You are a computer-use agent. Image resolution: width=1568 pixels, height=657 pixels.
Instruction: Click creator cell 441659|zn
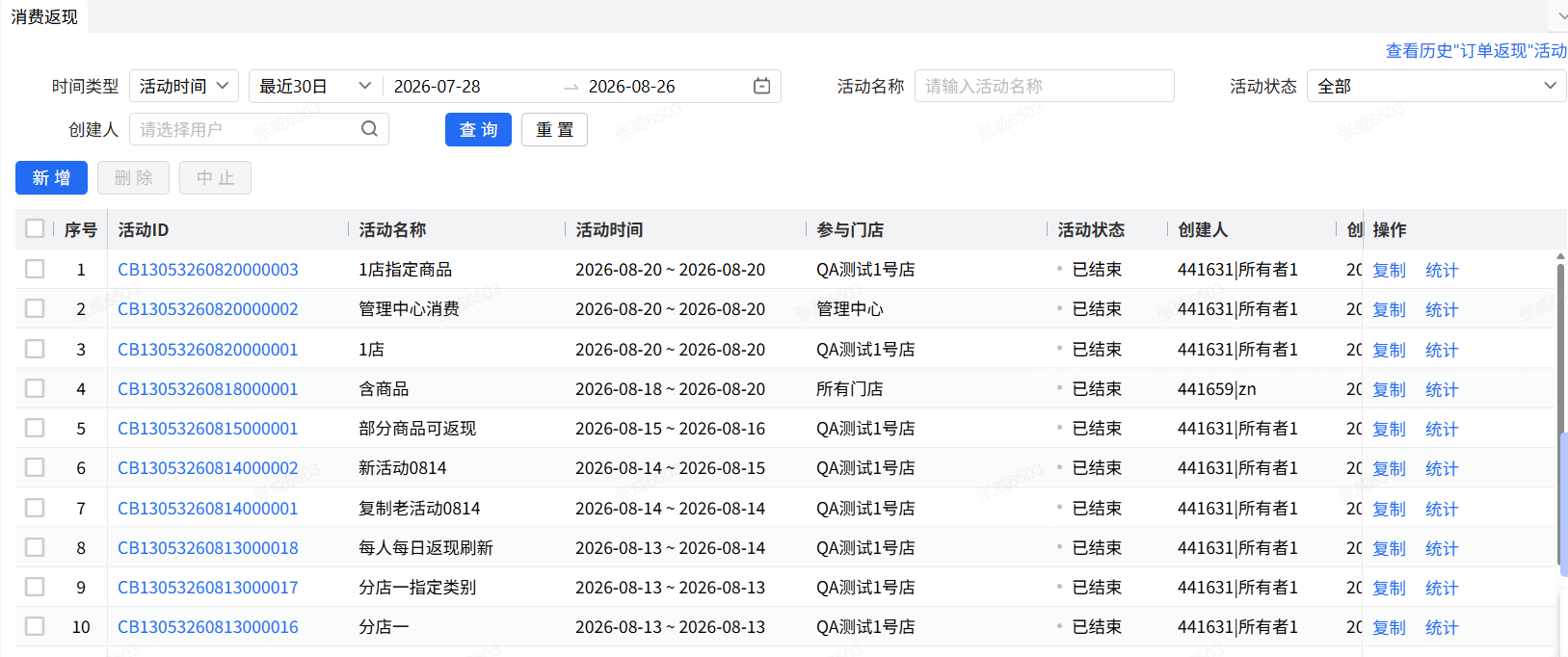coord(1217,389)
